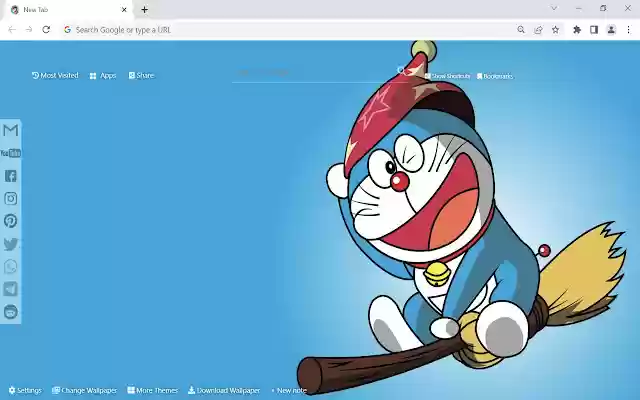Click the Share option

141,76
